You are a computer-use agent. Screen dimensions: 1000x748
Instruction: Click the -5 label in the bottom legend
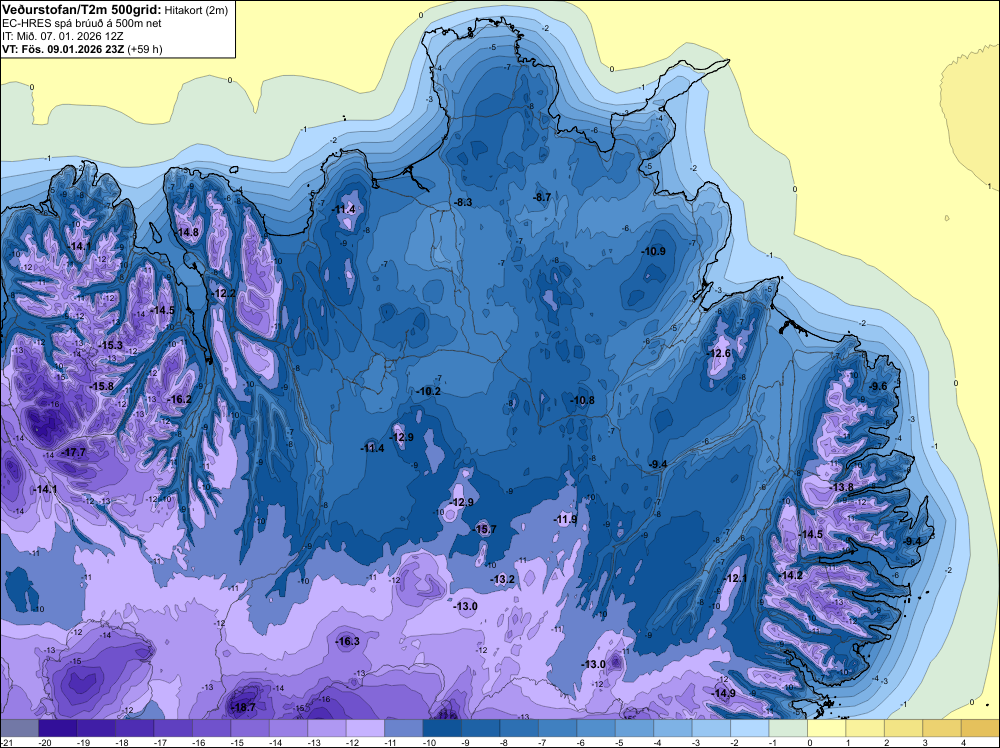(x=619, y=742)
